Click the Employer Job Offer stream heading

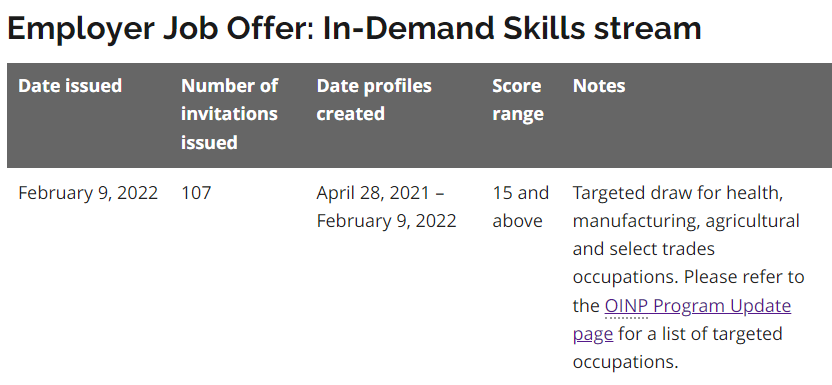tap(354, 29)
